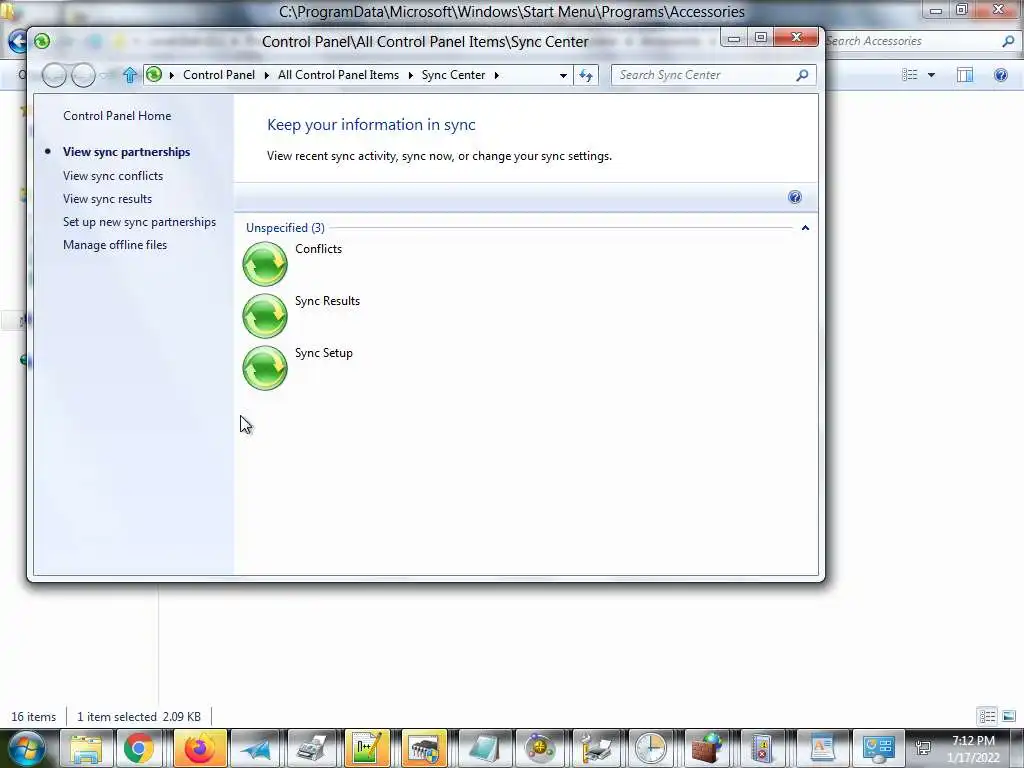
Task: Click the Forward button in Sync Center
Action: [x=83, y=75]
